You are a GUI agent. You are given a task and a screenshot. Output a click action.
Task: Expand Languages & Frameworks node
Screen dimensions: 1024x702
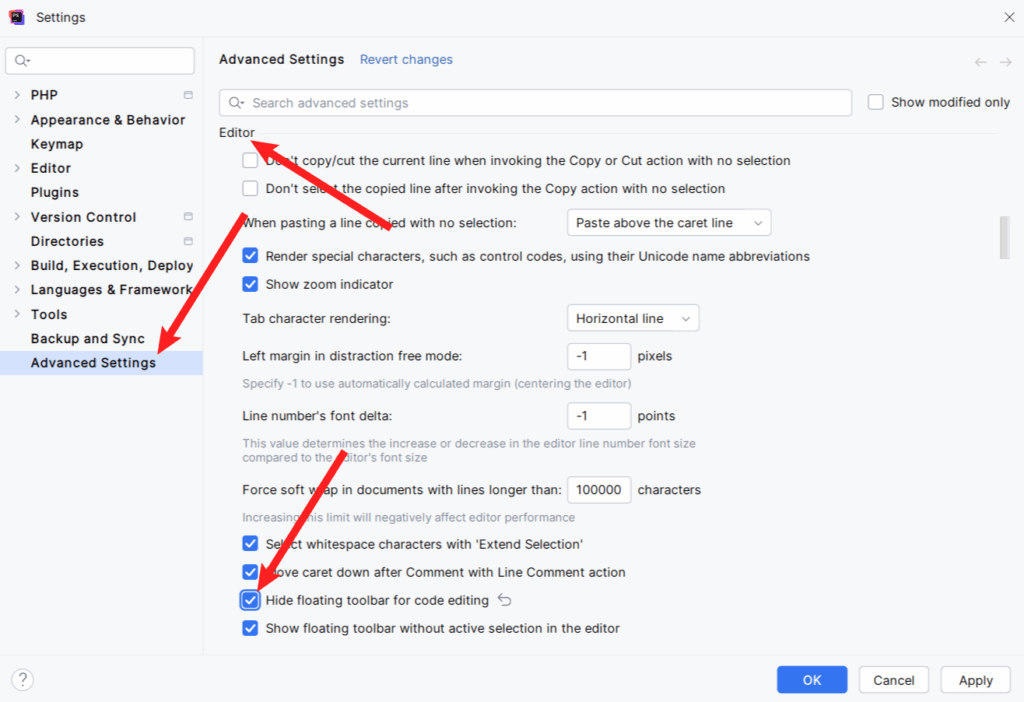coord(17,289)
